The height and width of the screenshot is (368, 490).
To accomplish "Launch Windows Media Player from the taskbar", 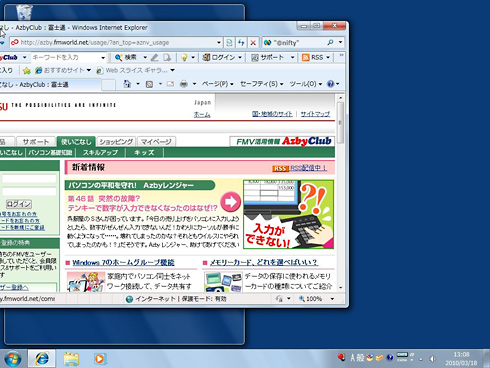I will point(99,359).
